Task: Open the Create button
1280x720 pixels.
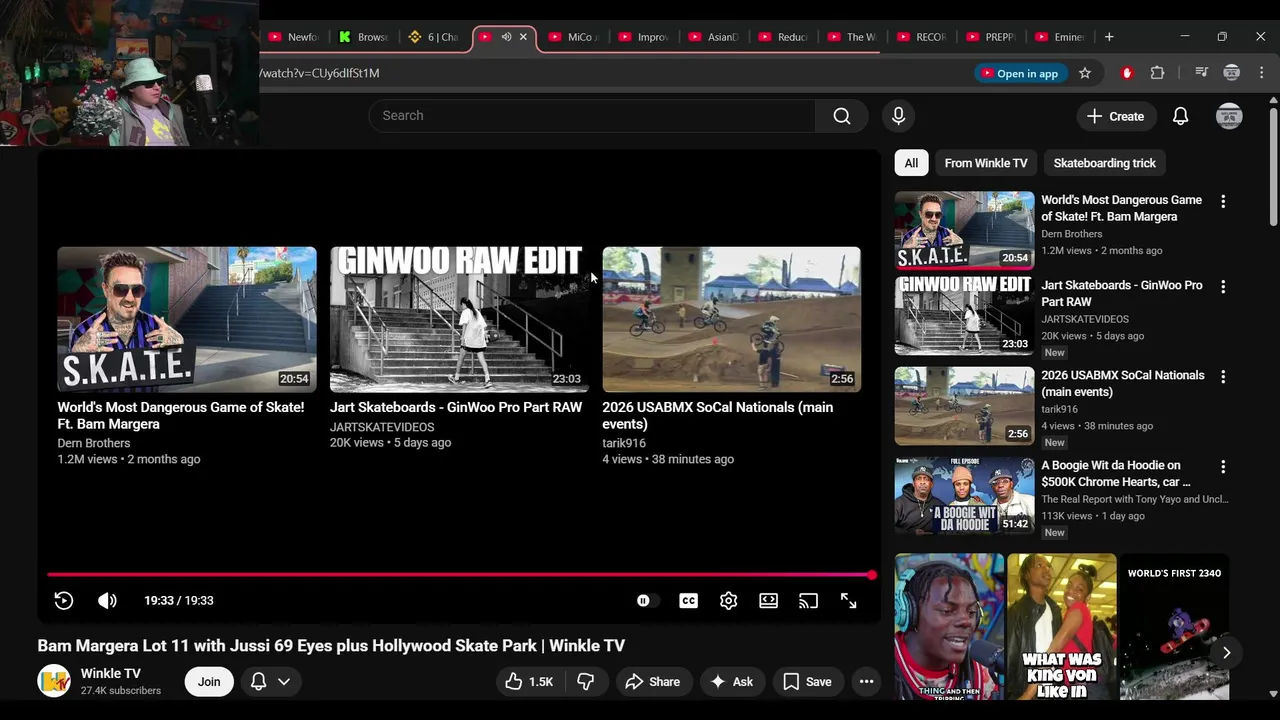Action: point(1116,116)
